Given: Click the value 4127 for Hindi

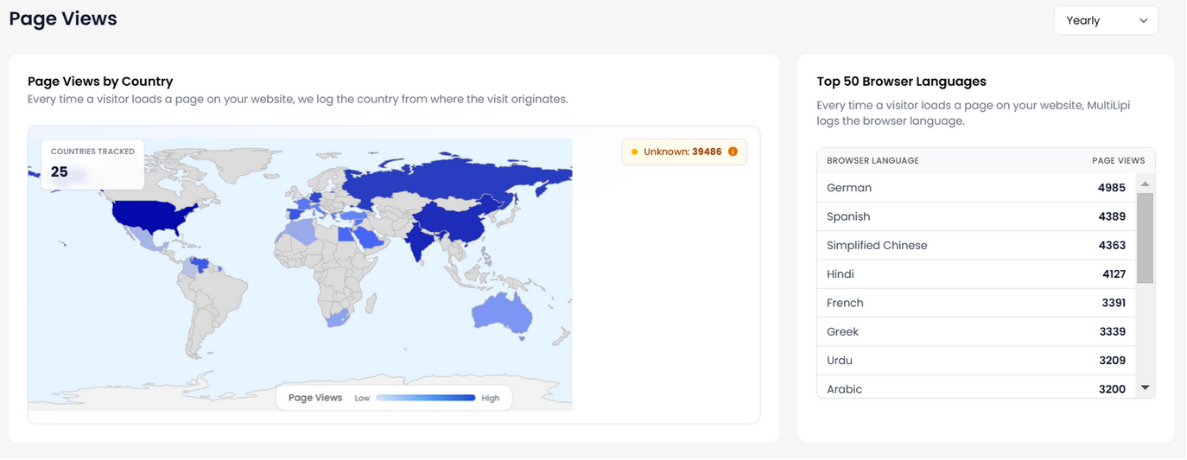Looking at the screenshot, I should coord(1114,274).
